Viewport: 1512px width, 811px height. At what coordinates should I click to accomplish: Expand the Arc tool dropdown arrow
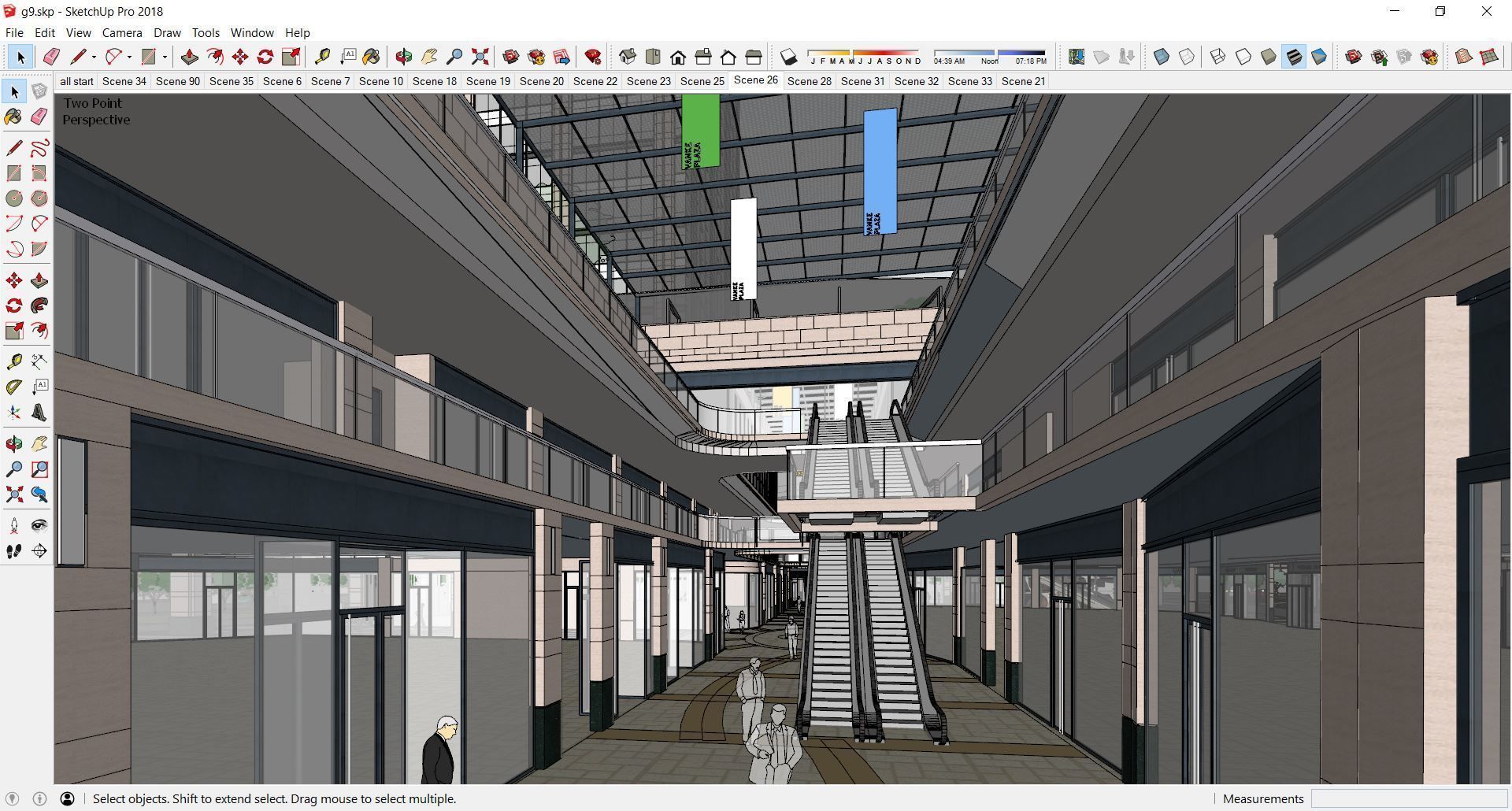pyautogui.click(x=129, y=57)
